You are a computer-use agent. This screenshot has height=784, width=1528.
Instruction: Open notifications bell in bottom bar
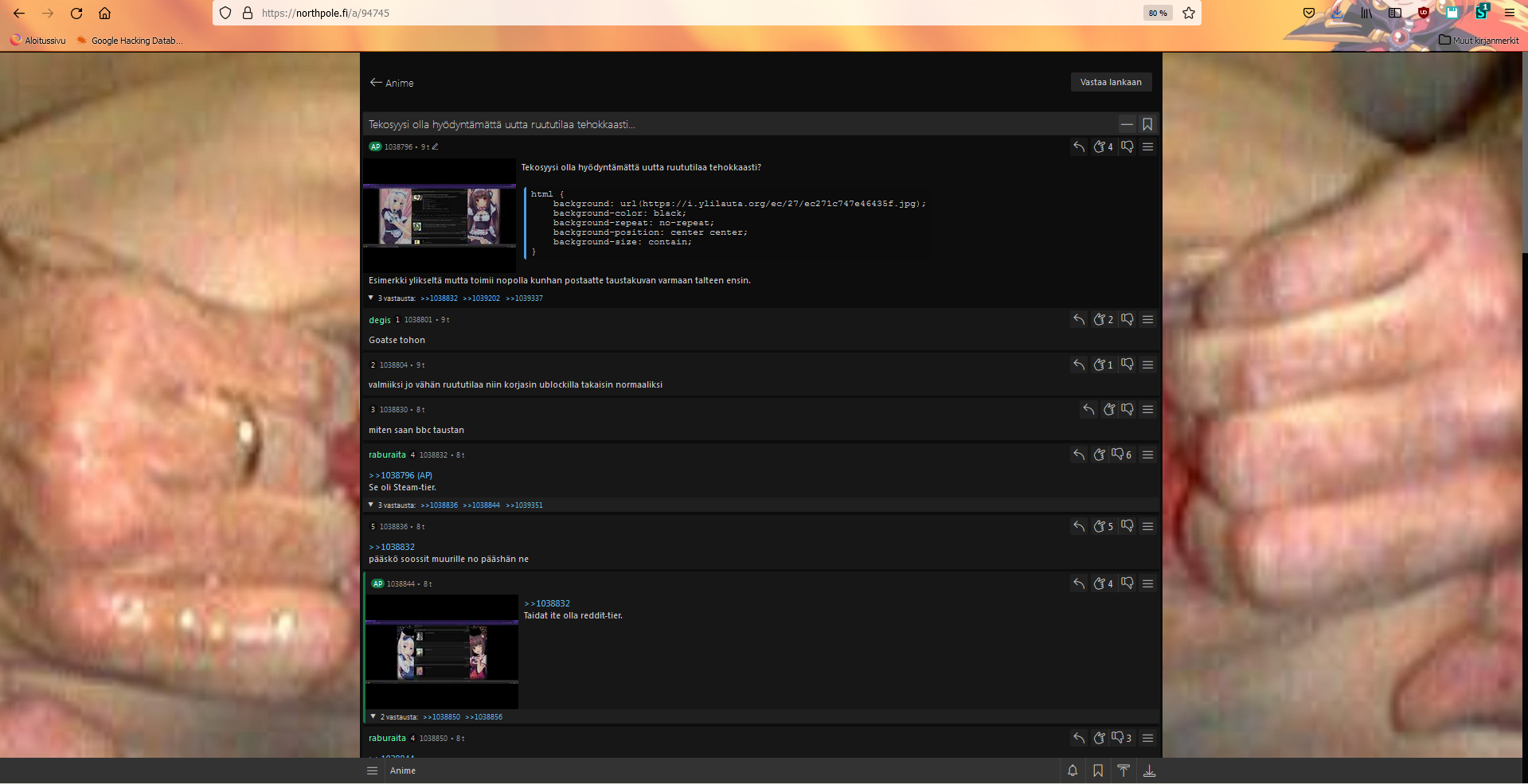[1073, 770]
